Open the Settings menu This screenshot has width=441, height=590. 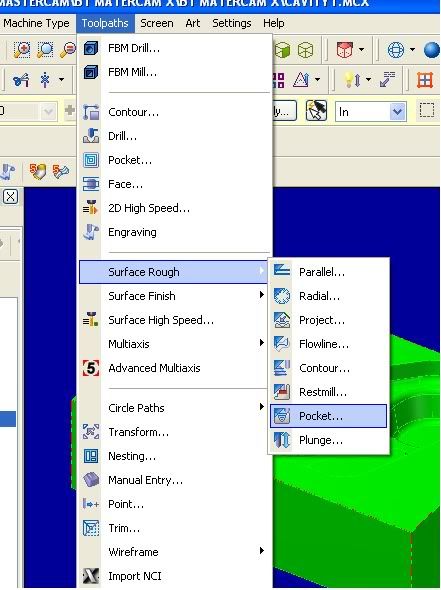pyautogui.click(x=231, y=23)
